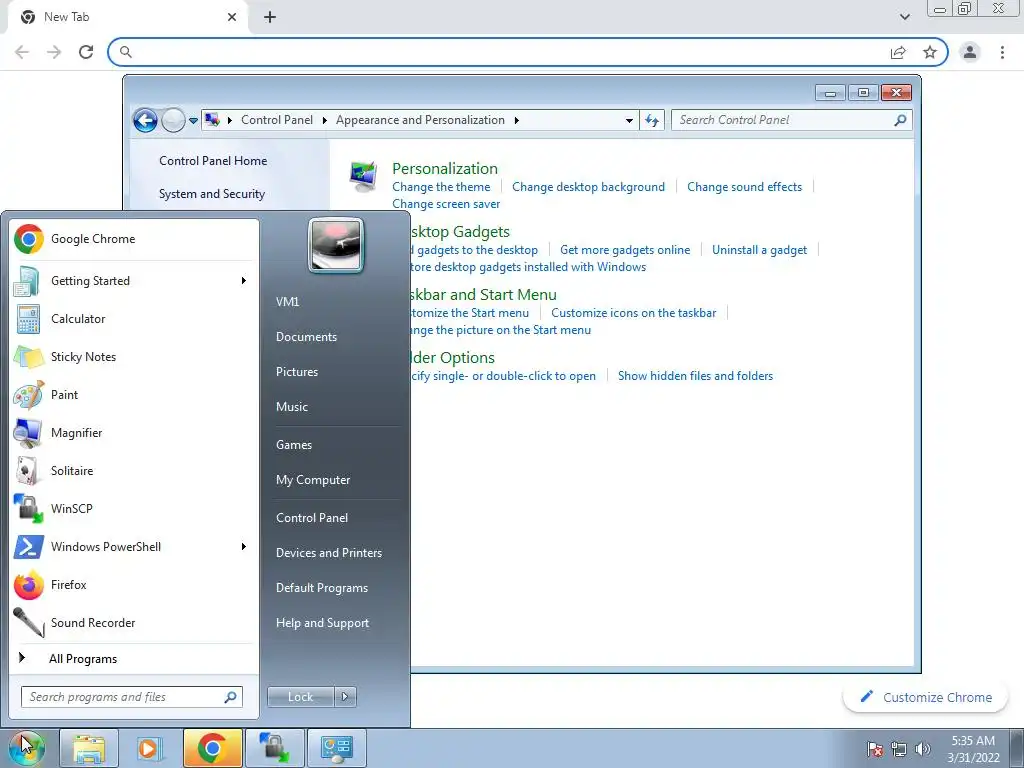
Task: Open WinSCP from the Start menu
Action: (x=135, y=508)
